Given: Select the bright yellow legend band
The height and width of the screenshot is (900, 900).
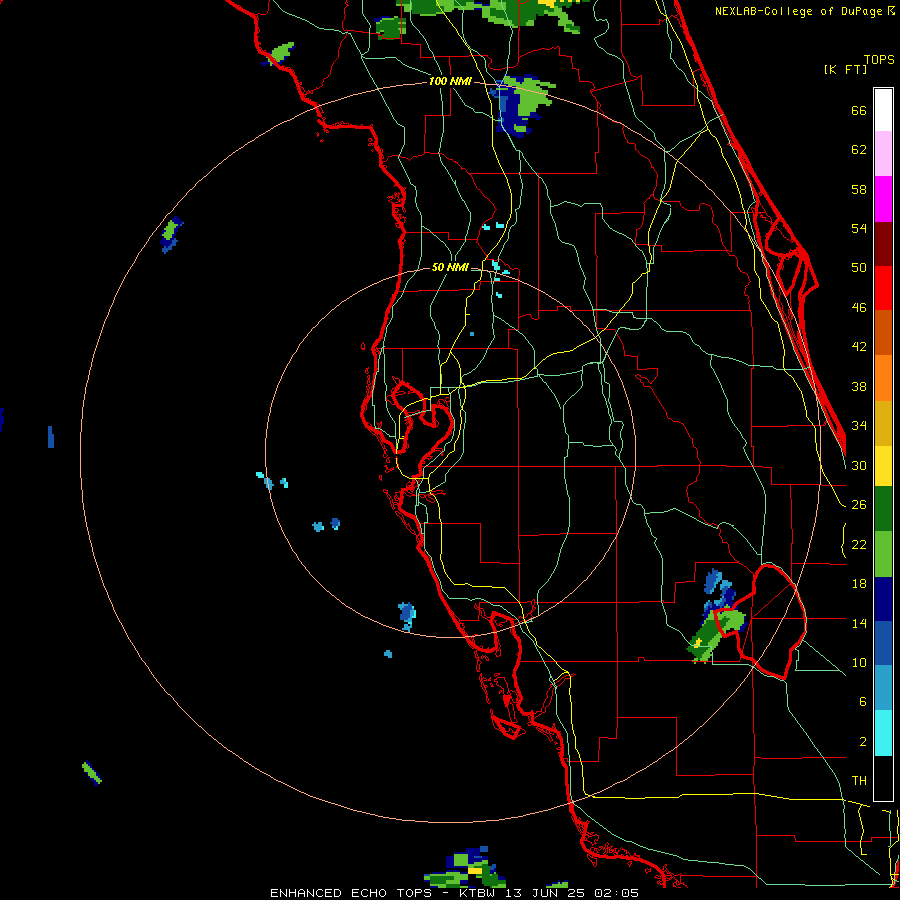Looking at the screenshot, I should pyautogui.click(x=883, y=466).
